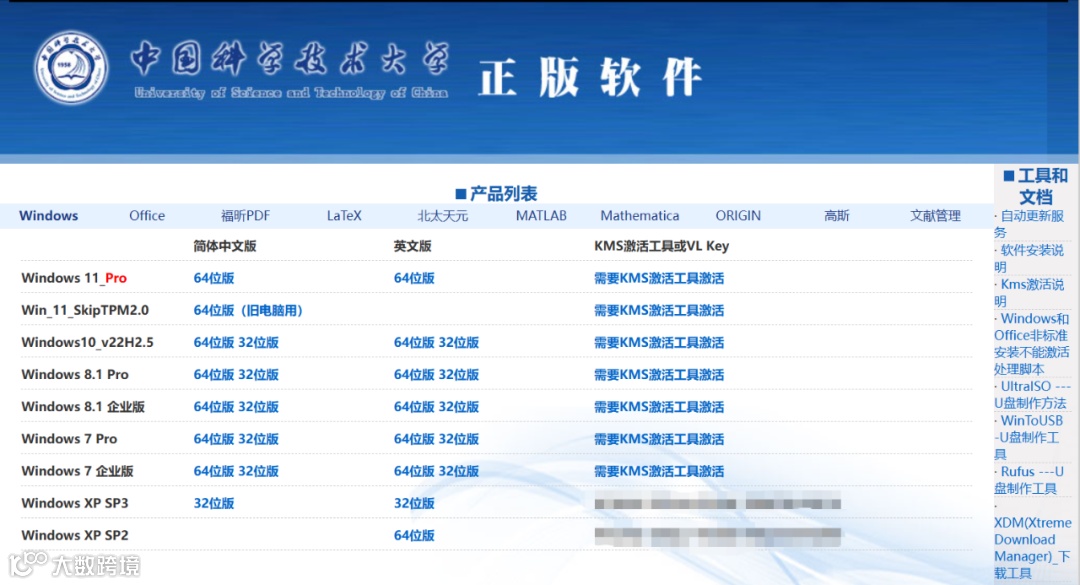1080x585 pixels.
Task: Open the 福昕PDF tab
Action: coord(244,215)
